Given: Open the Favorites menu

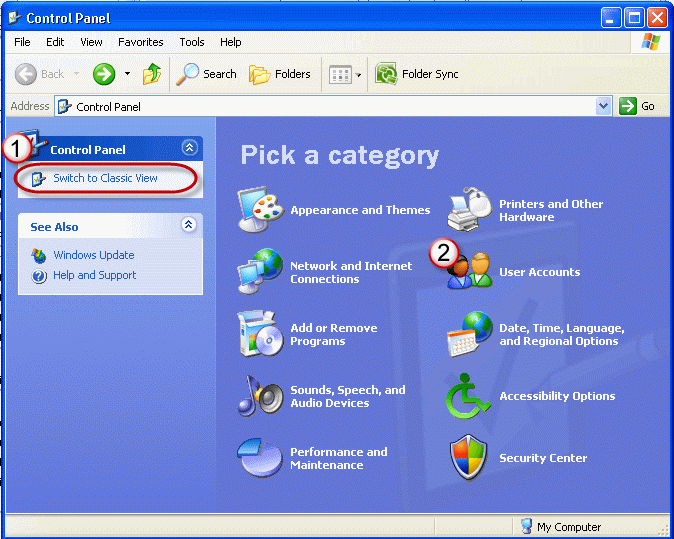Looking at the screenshot, I should click(141, 42).
